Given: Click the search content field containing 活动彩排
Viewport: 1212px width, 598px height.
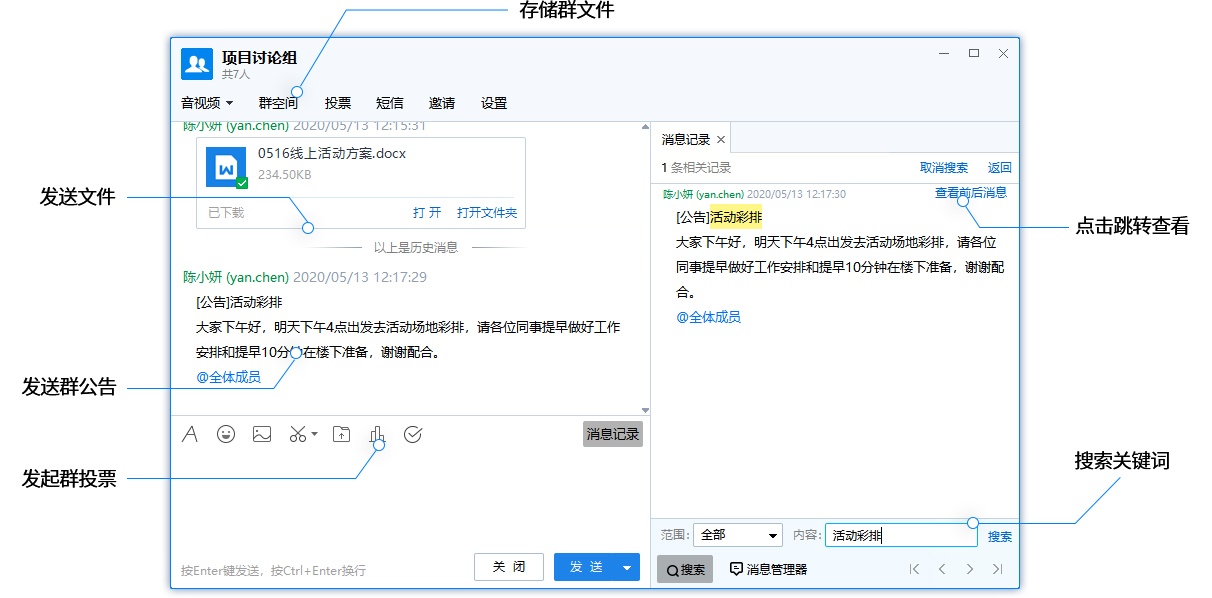Looking at the screenshot, I should coord(899,533).
